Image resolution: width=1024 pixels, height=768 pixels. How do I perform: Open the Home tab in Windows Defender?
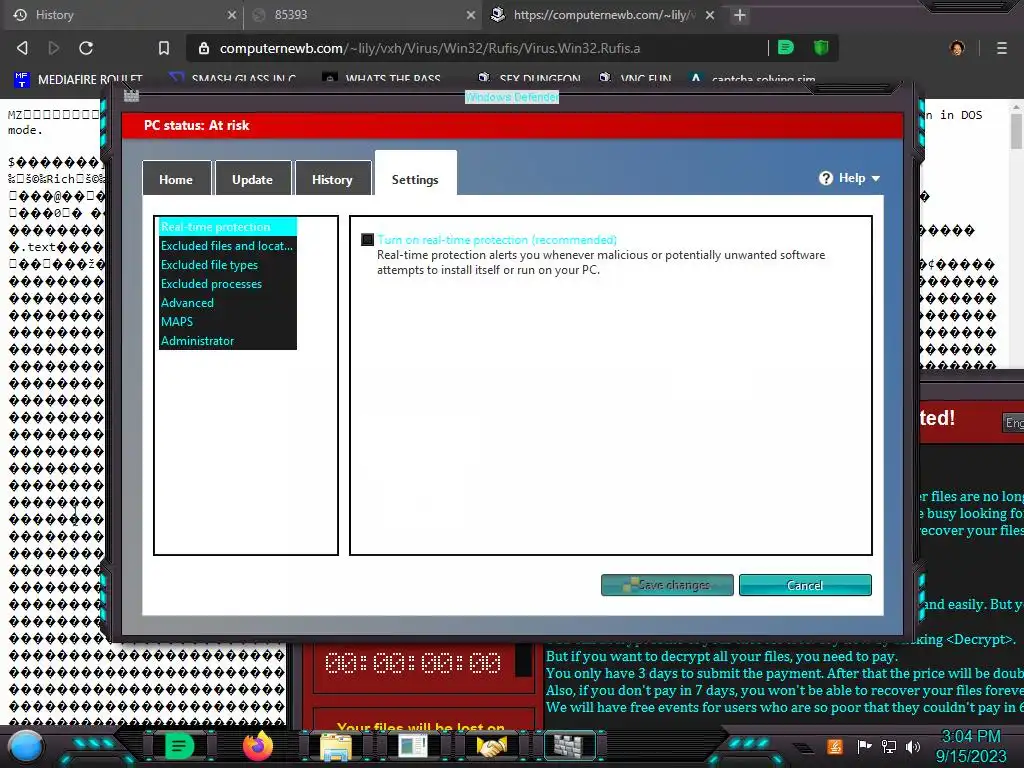click(x=176, y=180)
